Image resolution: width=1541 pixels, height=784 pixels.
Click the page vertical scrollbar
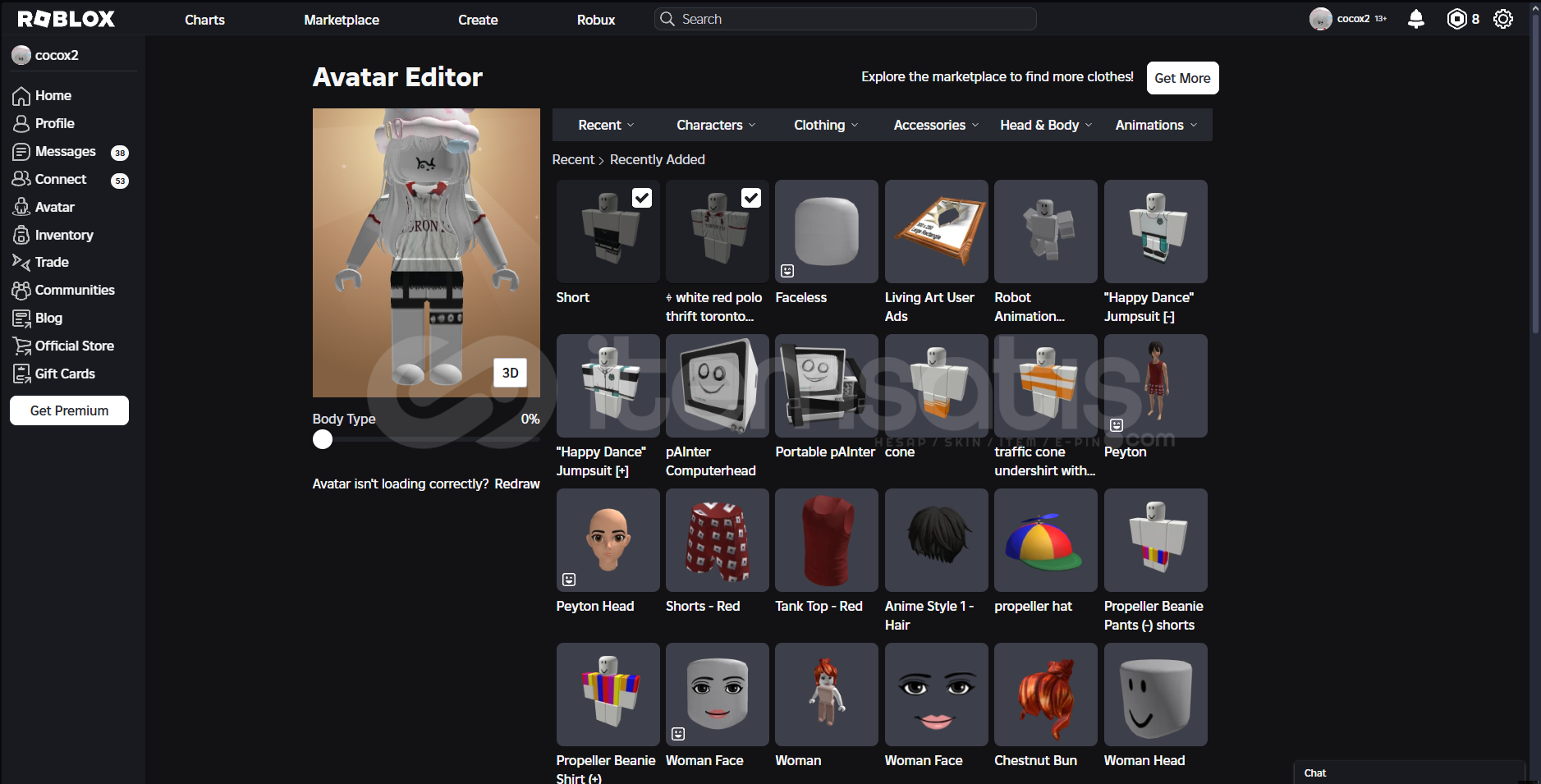click(1535, 172)
